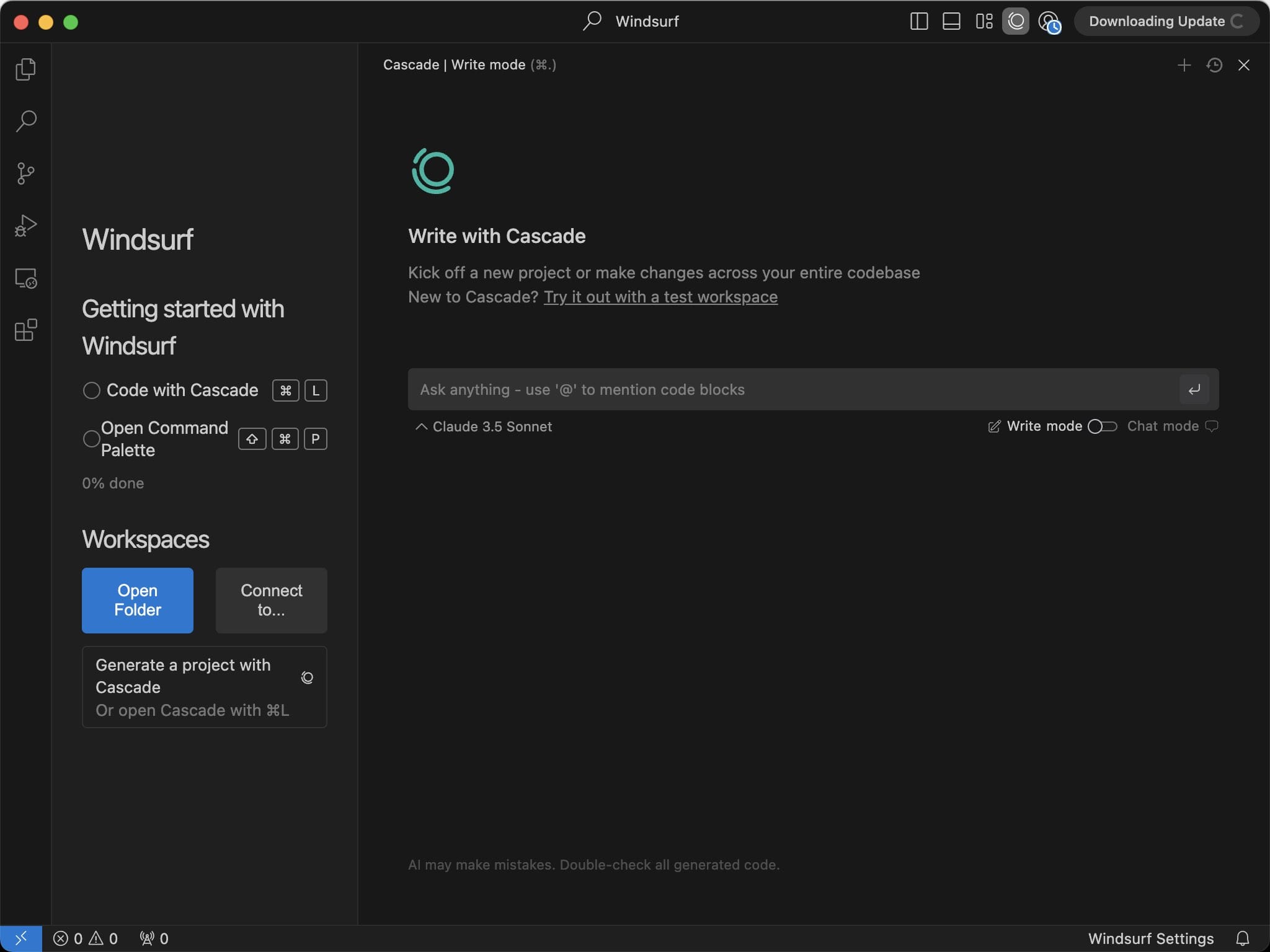
Task: Click the Workspaces heading
Action: (146, 539)
